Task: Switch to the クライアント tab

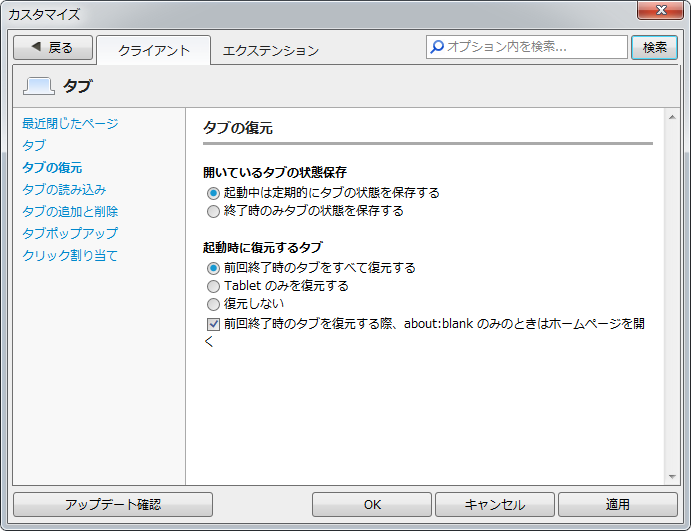Action: point(153,51)
